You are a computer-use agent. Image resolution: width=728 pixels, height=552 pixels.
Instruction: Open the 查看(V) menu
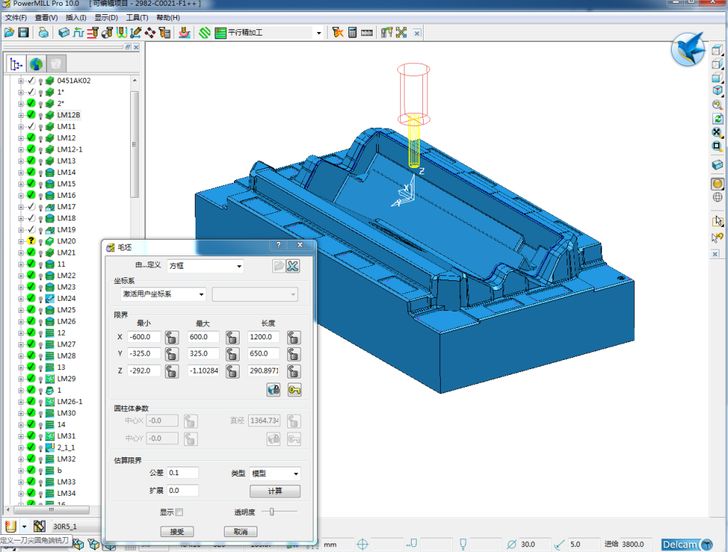[x=46, y=18]
